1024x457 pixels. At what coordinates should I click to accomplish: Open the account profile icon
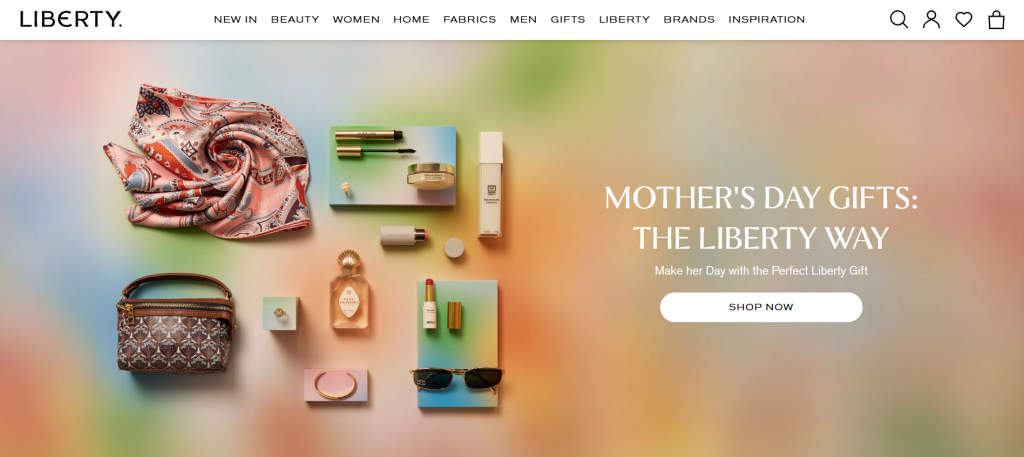pyautogui.click(x=931, y=20)
